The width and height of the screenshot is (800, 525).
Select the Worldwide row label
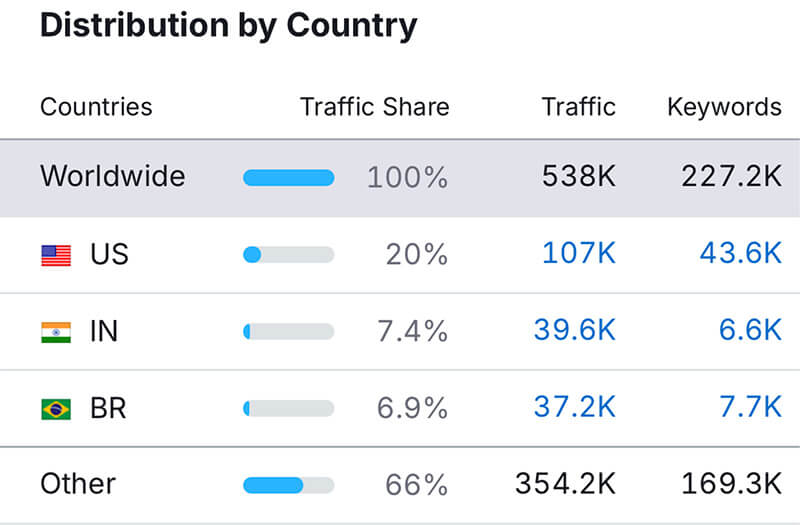coord(112,177)
